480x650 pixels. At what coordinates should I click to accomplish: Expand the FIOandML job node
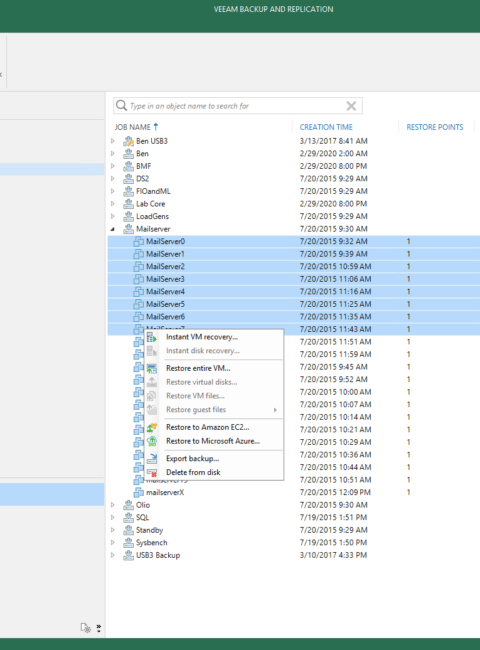113,191
